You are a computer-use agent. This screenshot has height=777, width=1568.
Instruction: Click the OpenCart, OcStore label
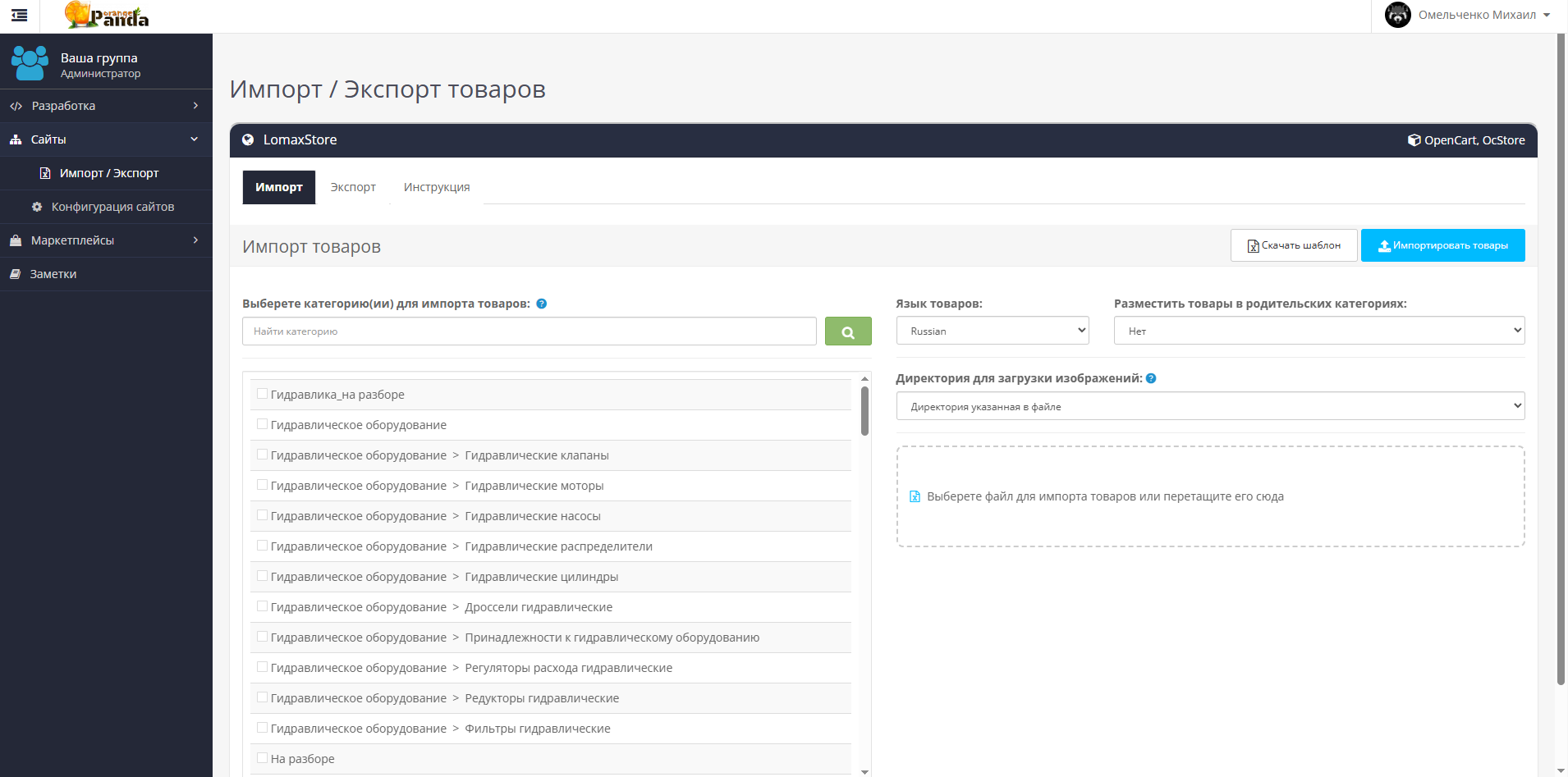(x=1474, y=140)
